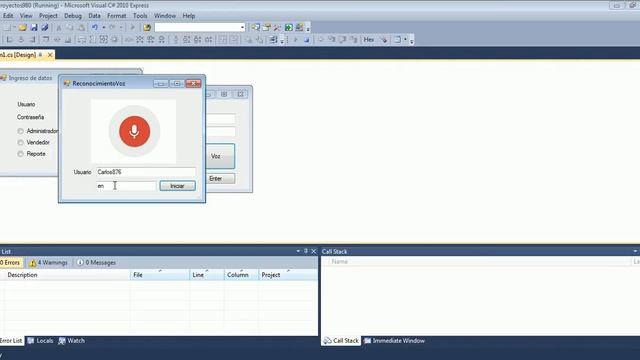This screenshot has height=360, width=640.
Task: Switch to the Call Stack tab
Action: pos(341,340)
